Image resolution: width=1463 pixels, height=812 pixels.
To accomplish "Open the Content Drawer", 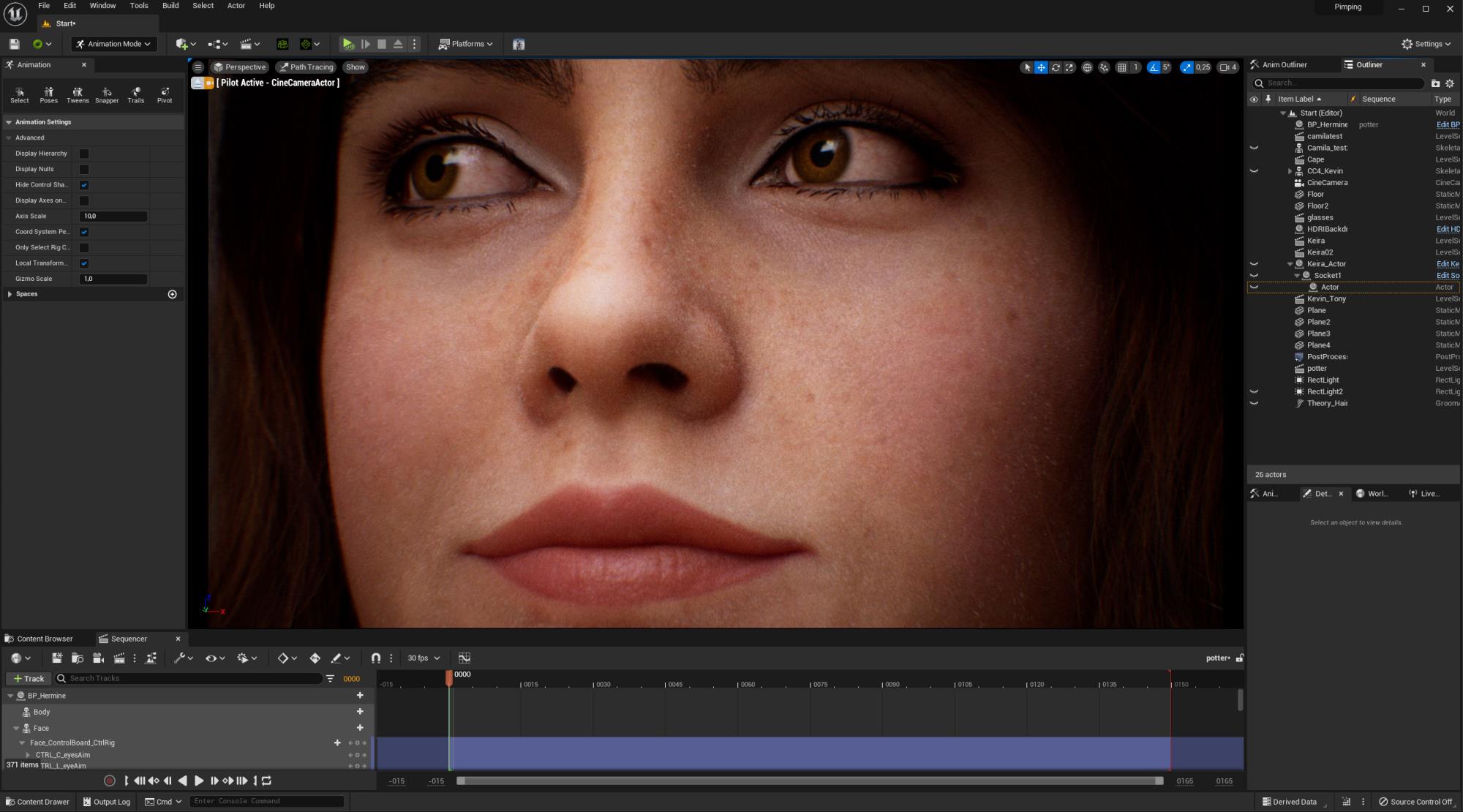I will click(x=37, y=802).
